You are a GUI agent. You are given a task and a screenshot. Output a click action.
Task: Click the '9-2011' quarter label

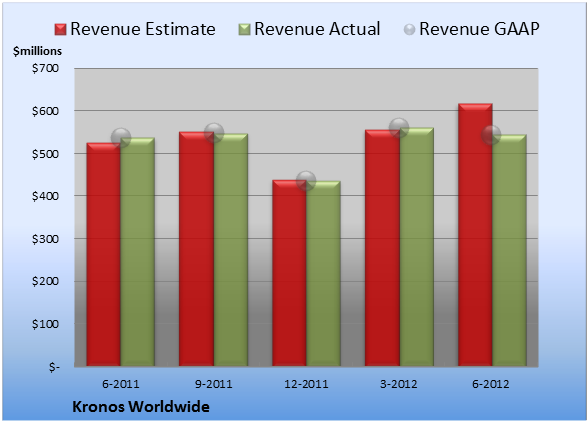coord(214,384)
